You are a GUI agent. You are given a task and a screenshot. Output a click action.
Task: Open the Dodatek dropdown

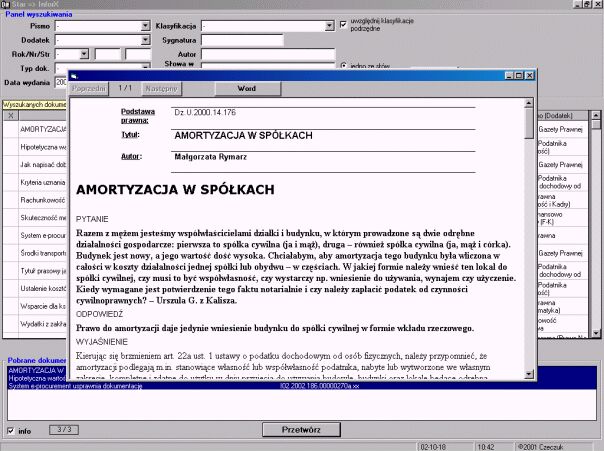[x=145, y=40]
